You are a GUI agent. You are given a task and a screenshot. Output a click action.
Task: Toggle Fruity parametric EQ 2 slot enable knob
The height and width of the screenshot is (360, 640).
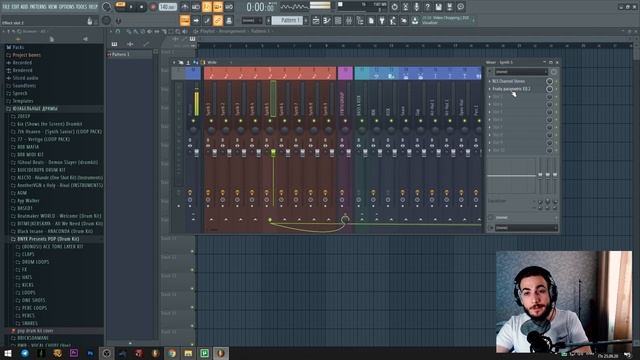549,89
